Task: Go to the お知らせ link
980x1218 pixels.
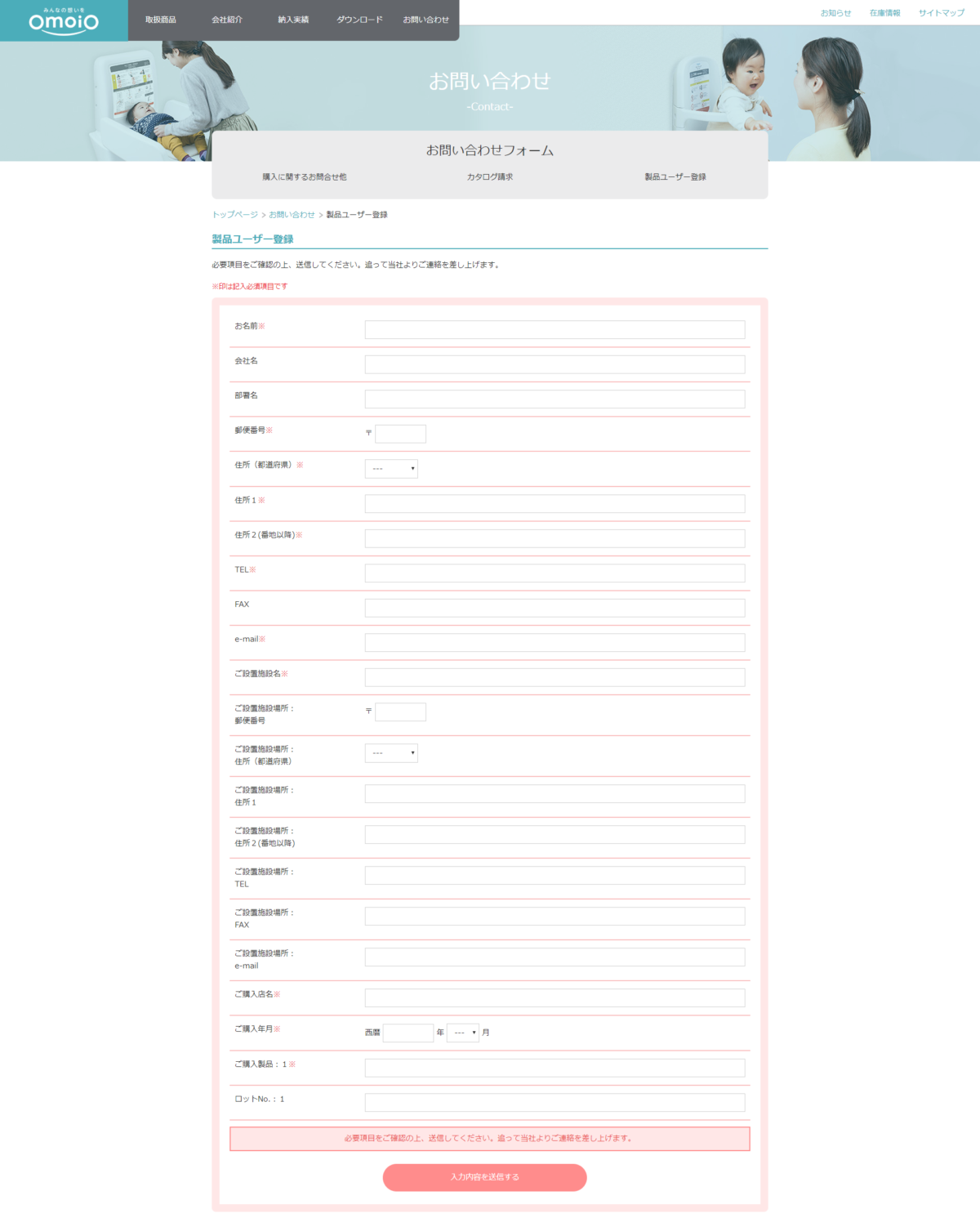Action: pos(835,13)
